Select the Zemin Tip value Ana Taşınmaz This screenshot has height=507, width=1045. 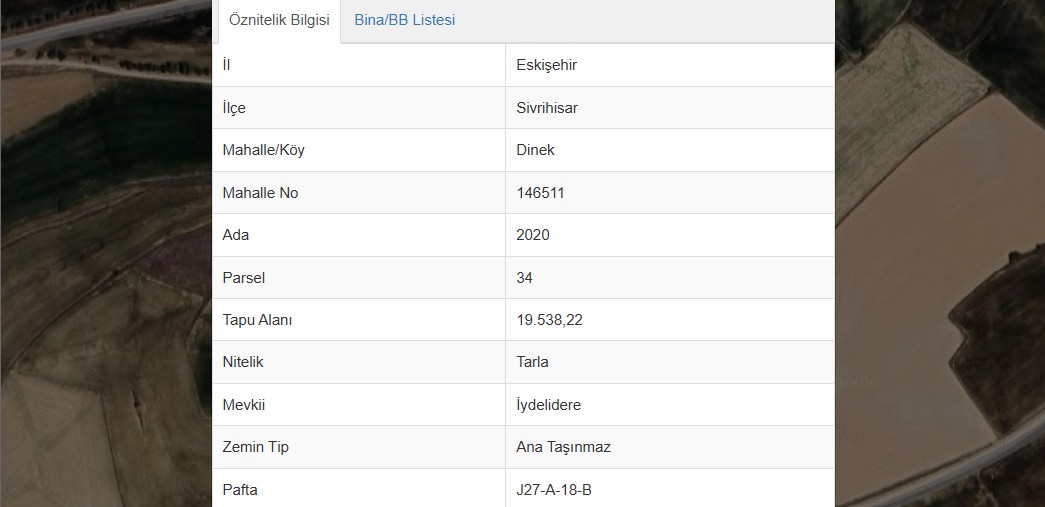point(563,447)
